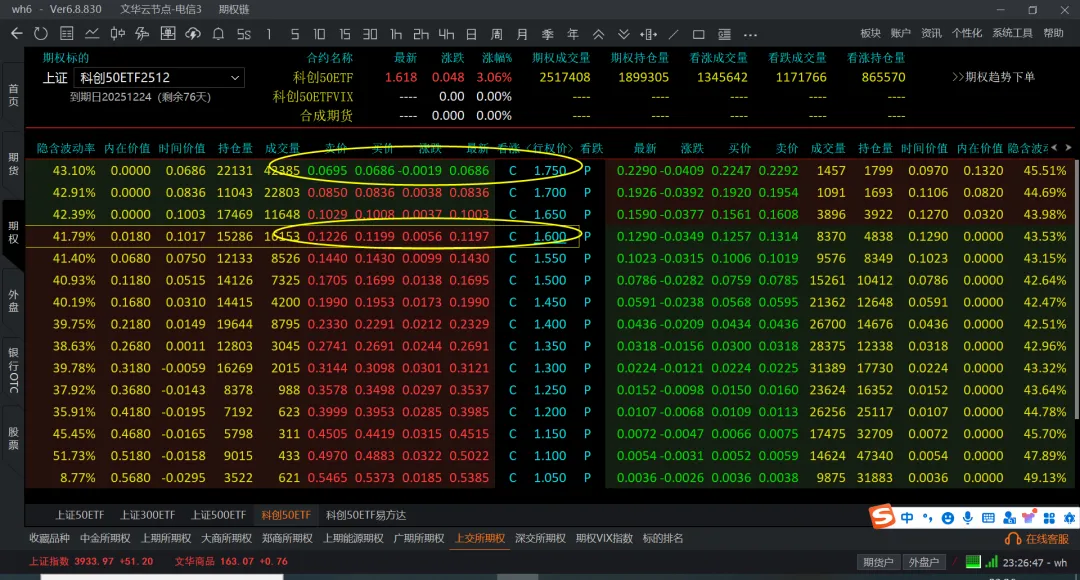Image resolution: width=1080 pixels, height=580 pixels.
Task: Select the weekly 周 period
Action: [497, 34]
